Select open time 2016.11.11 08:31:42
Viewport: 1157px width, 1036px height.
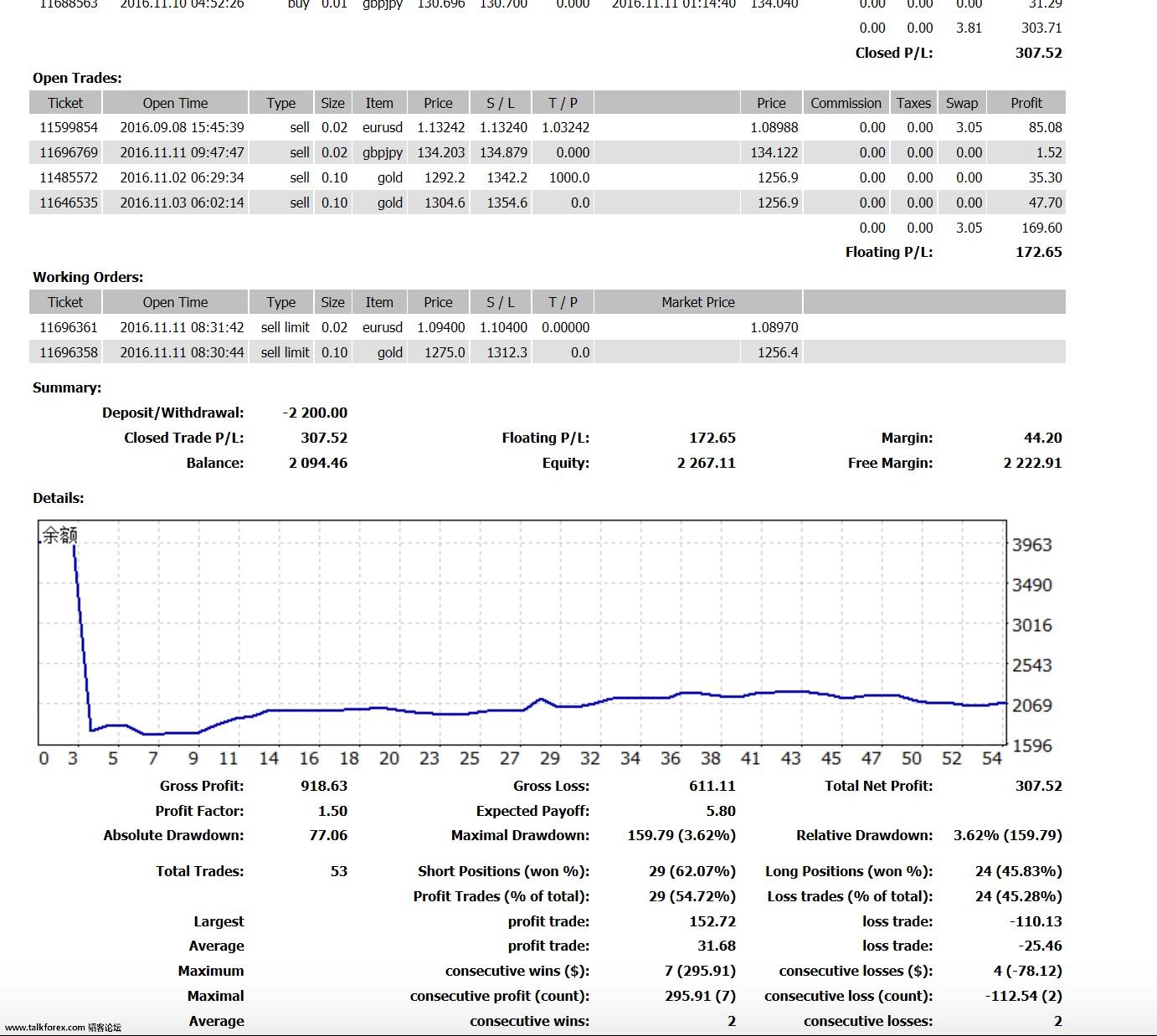[x=182, y=327]
